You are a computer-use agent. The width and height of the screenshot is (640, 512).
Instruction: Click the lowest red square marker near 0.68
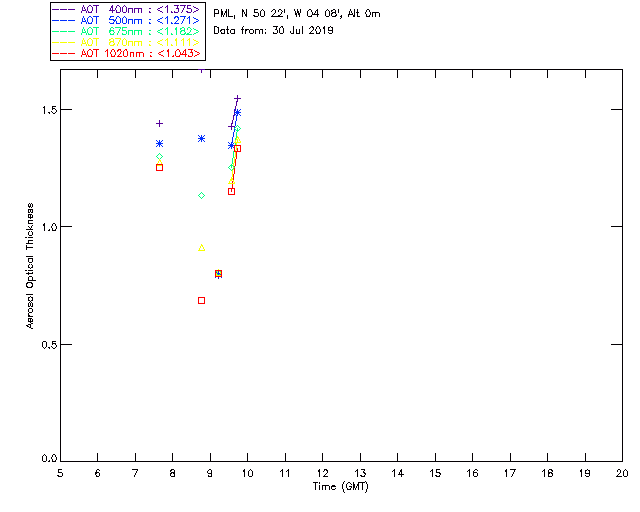(201, 301)
